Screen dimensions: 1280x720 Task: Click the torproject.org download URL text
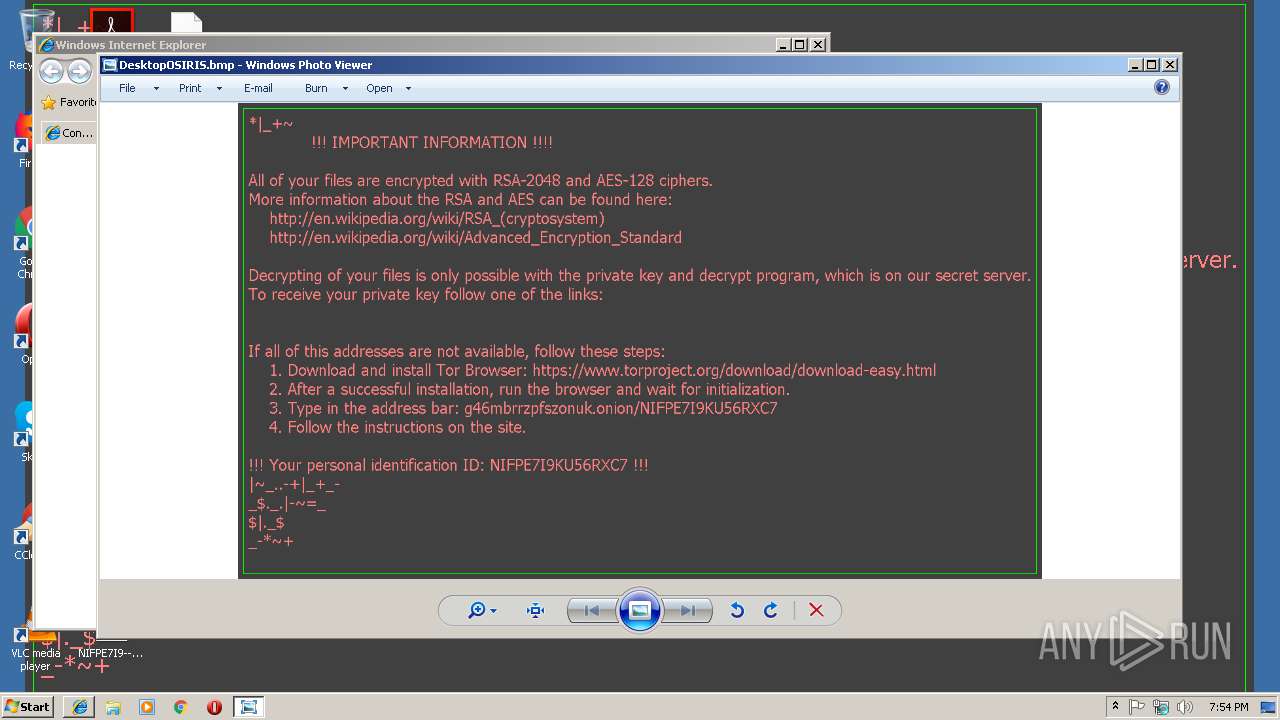click(734, 370)
